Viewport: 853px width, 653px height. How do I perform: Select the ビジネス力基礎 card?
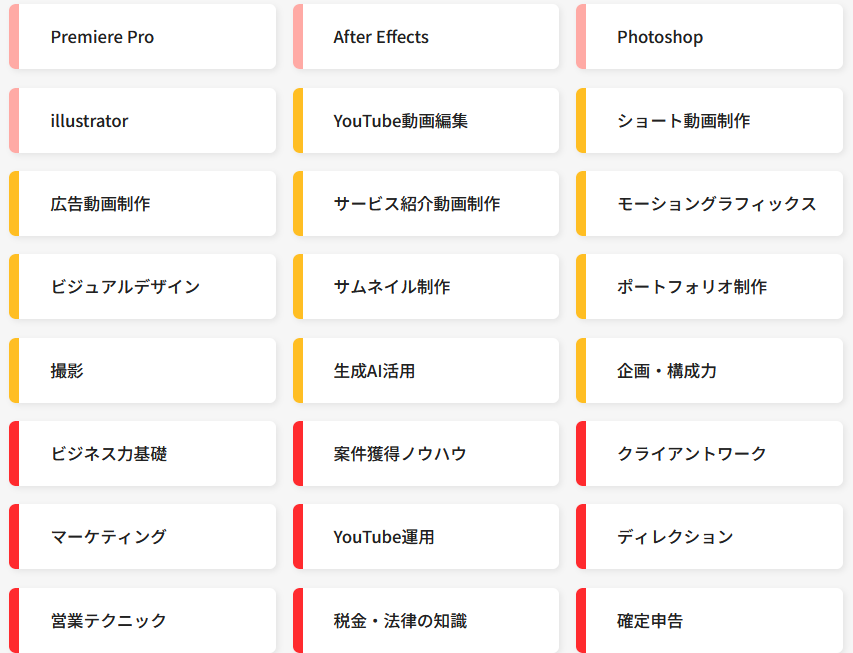[x=143, y=453]
